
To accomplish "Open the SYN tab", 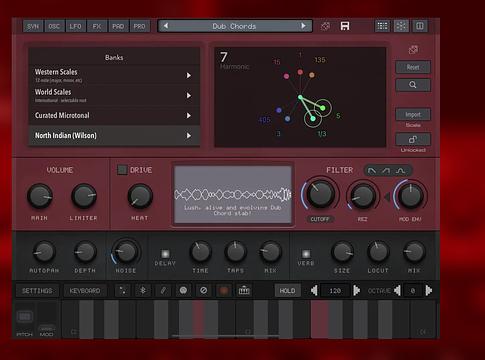I will pyautogui.click(x=33, y=26).
